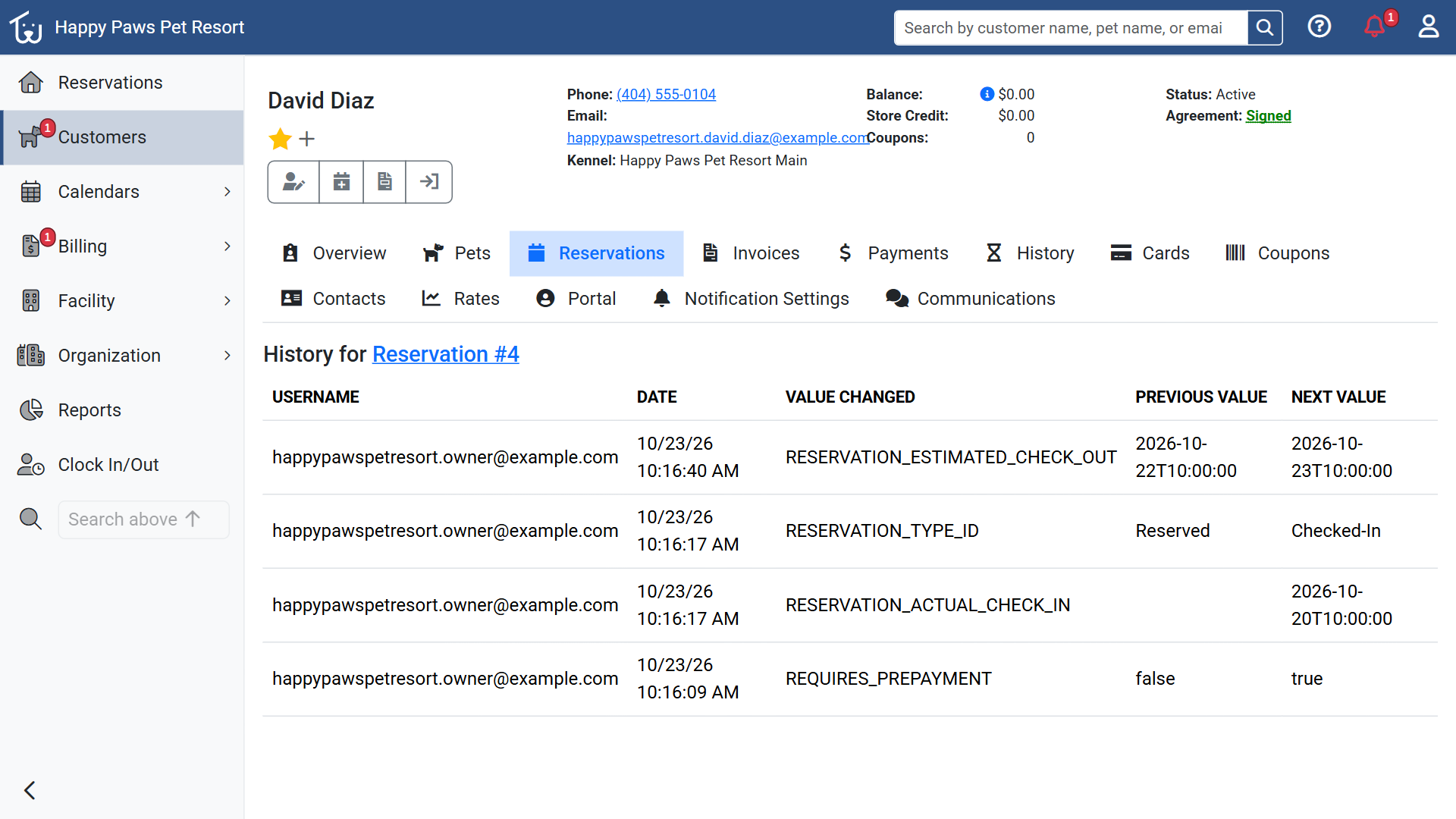Click the edit customer icon button

tap(293, 182)
